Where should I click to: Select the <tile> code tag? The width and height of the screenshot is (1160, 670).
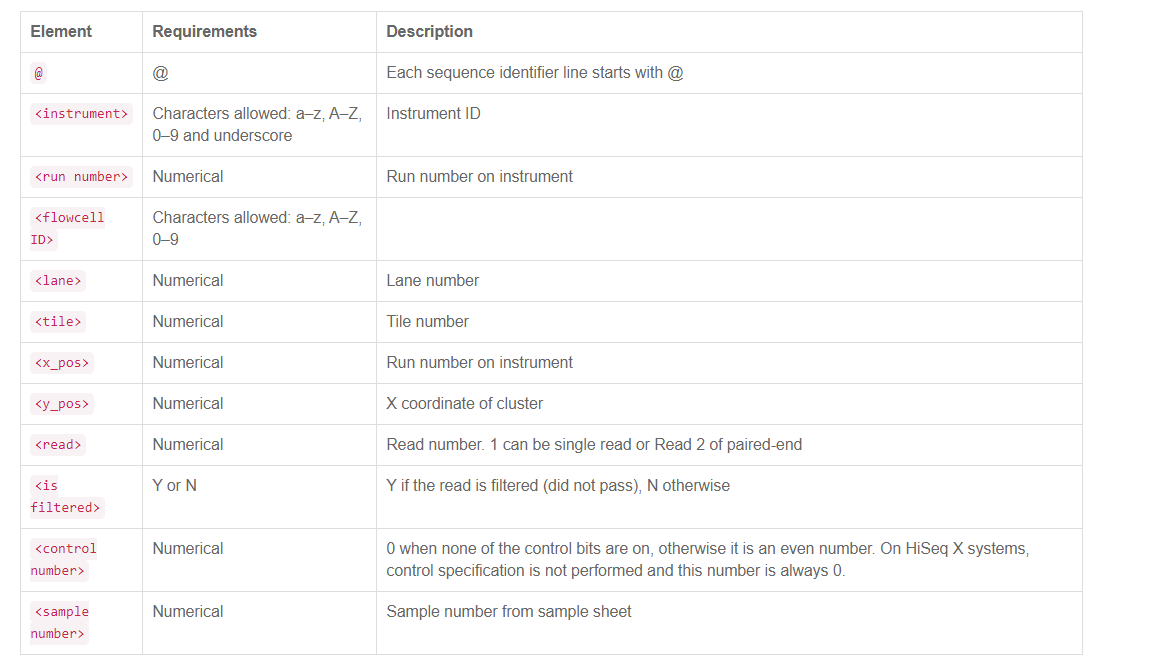pos(58,322)
